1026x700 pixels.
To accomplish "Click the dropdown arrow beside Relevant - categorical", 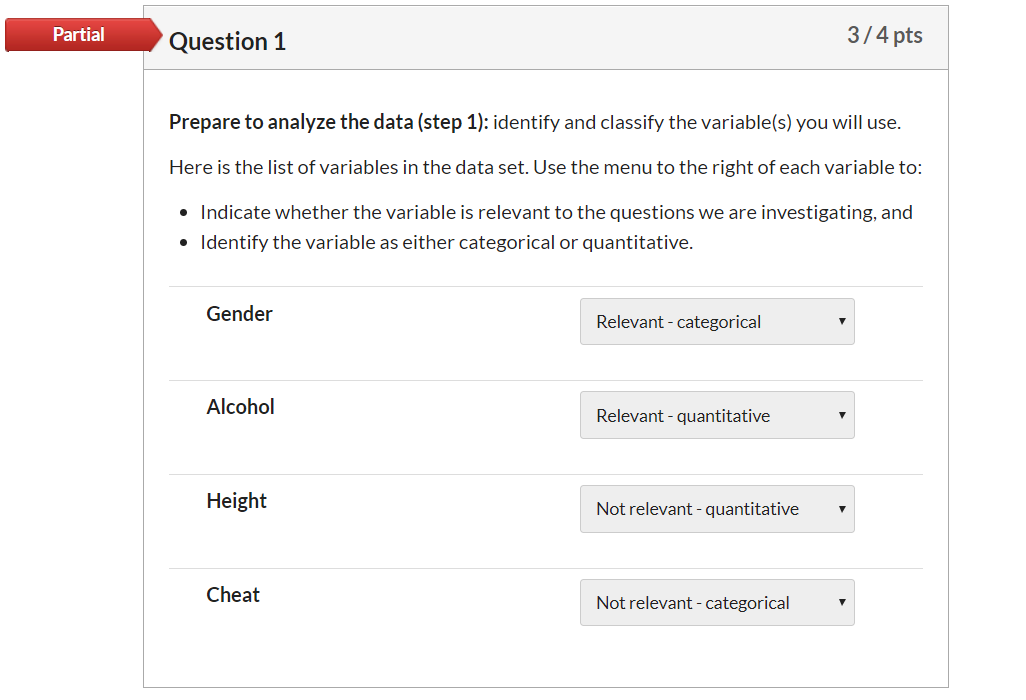I will point(841,321).
